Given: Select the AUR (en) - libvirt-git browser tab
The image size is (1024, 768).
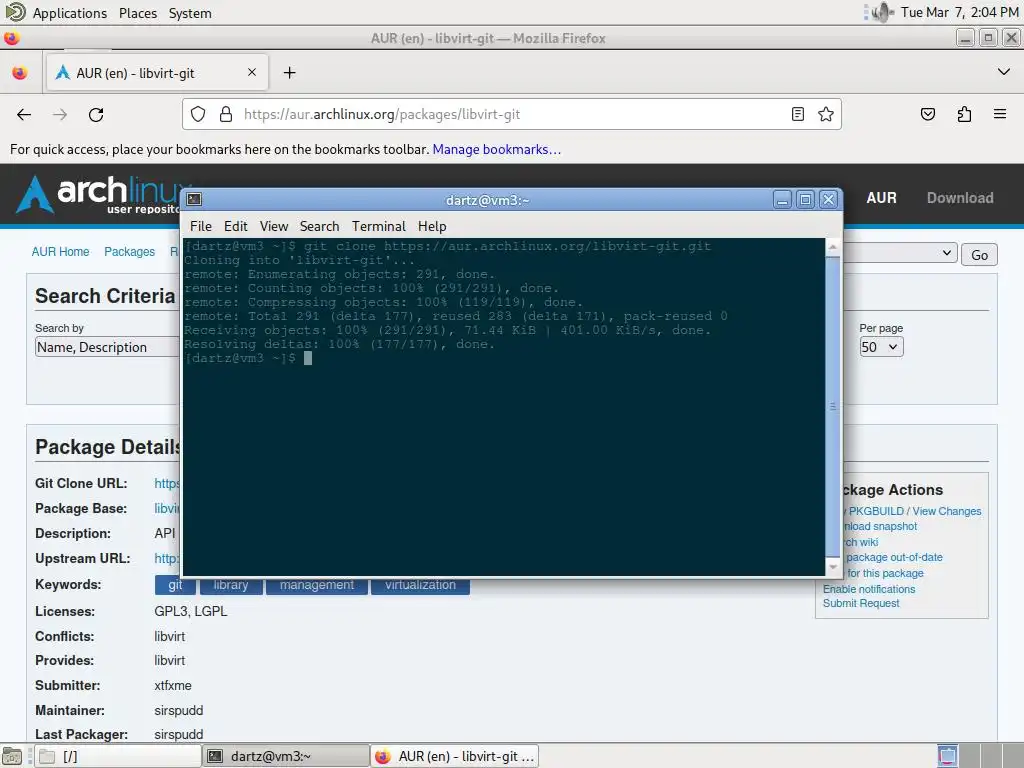Looking at the screenshot, I should coord(155,72).
